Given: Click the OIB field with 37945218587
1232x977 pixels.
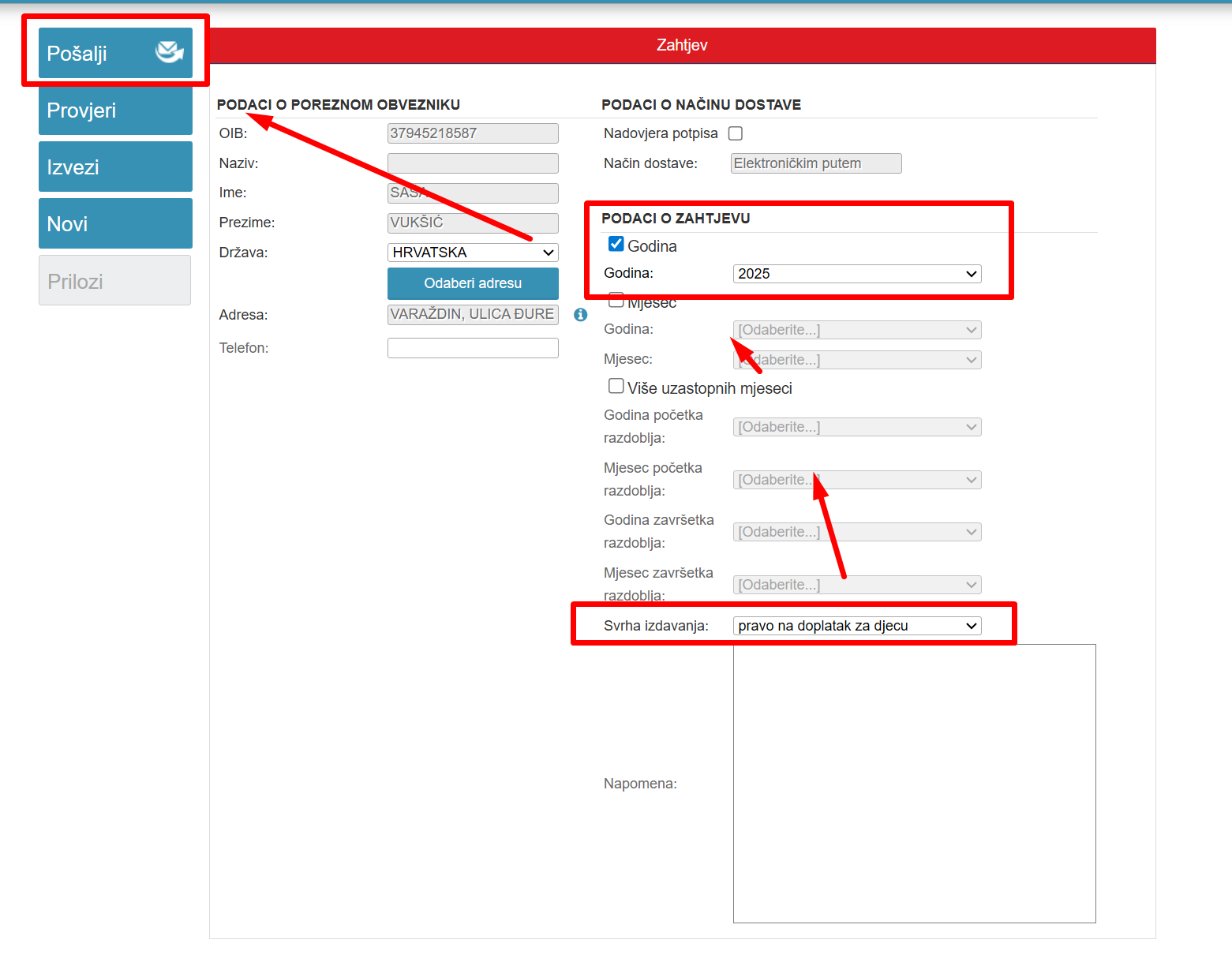Looking at the screenshot, I should coord(473,133).
